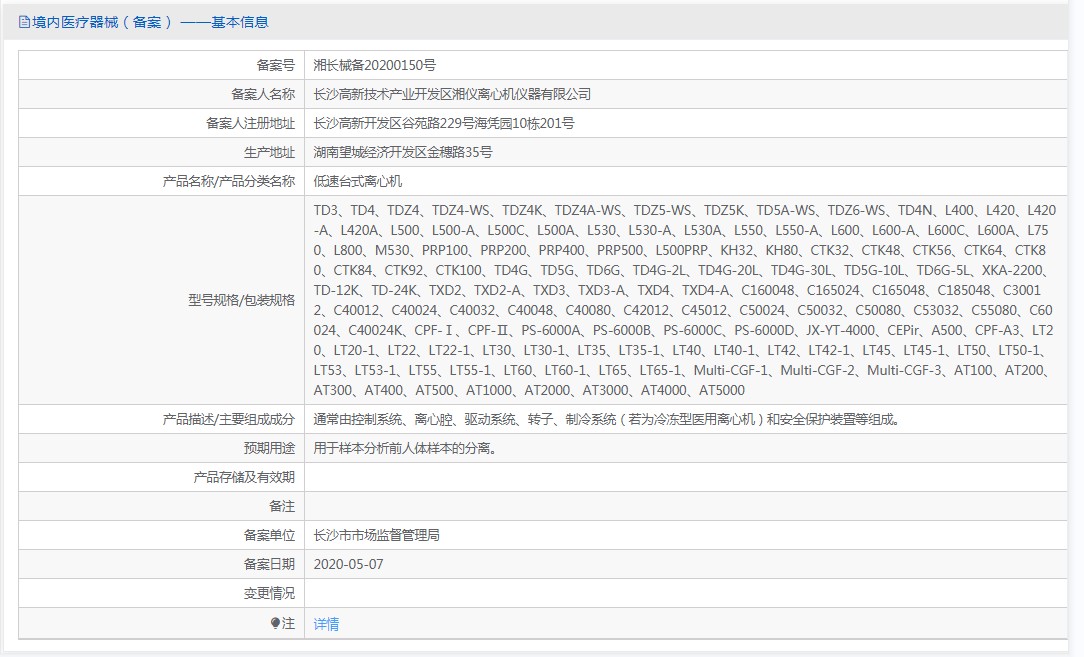Screen dimensions: 1084x657
Task: Click the 产品名称/产品分类名称 label
Action: coord(229,181)
